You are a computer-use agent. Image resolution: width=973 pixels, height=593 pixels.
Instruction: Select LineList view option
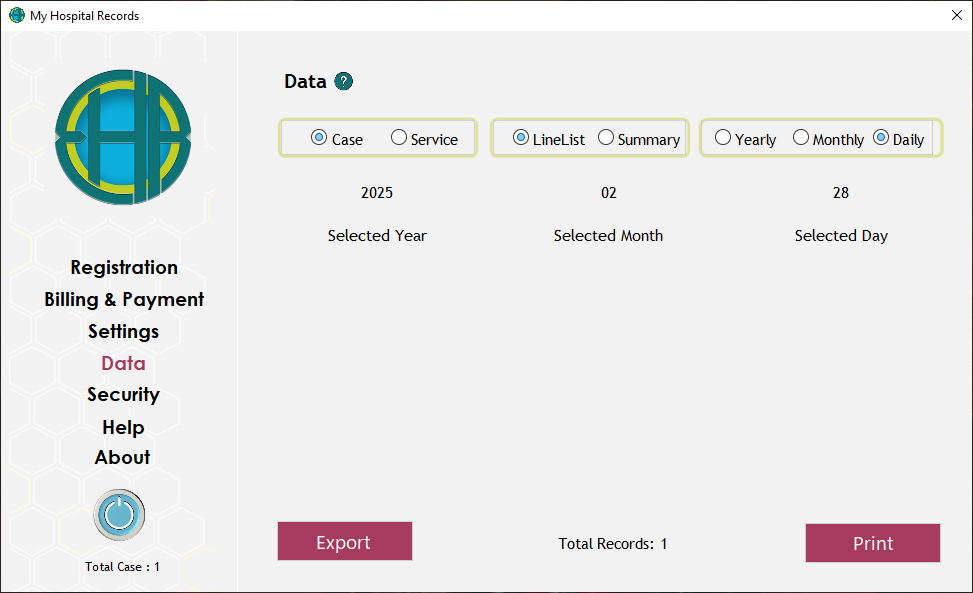(521, 138)
